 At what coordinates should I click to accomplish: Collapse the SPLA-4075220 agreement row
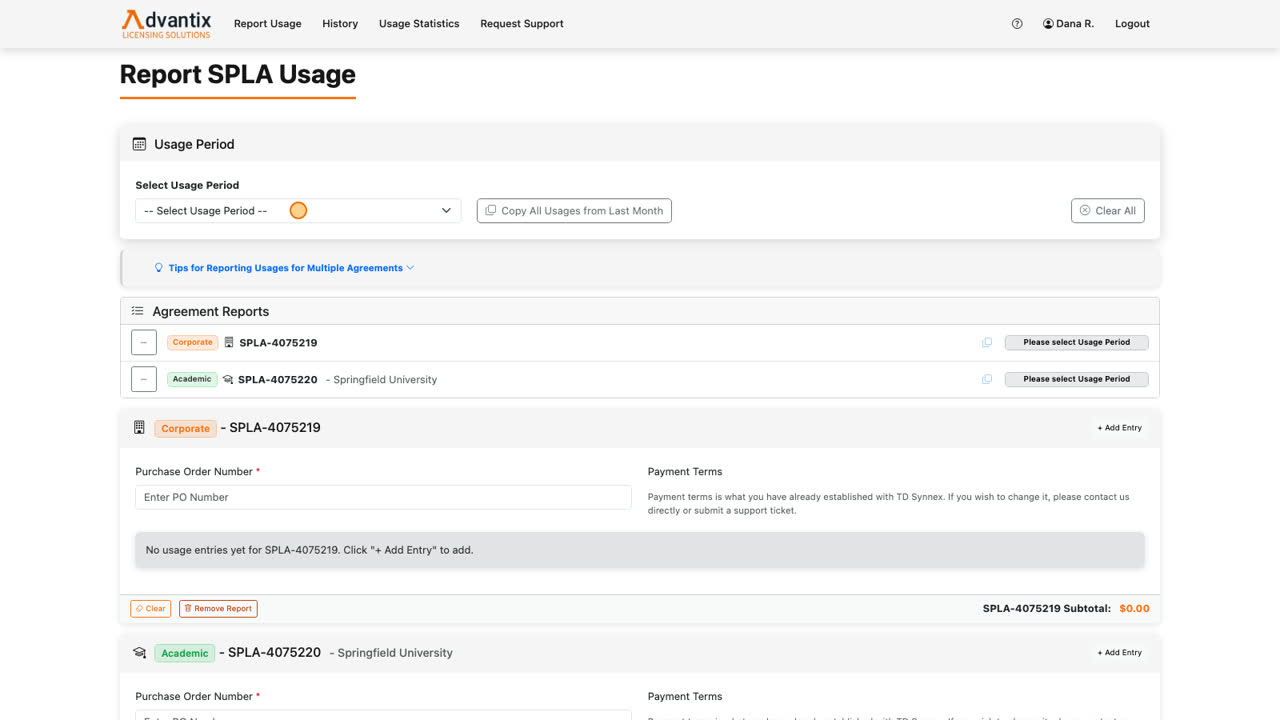point(144,379)
